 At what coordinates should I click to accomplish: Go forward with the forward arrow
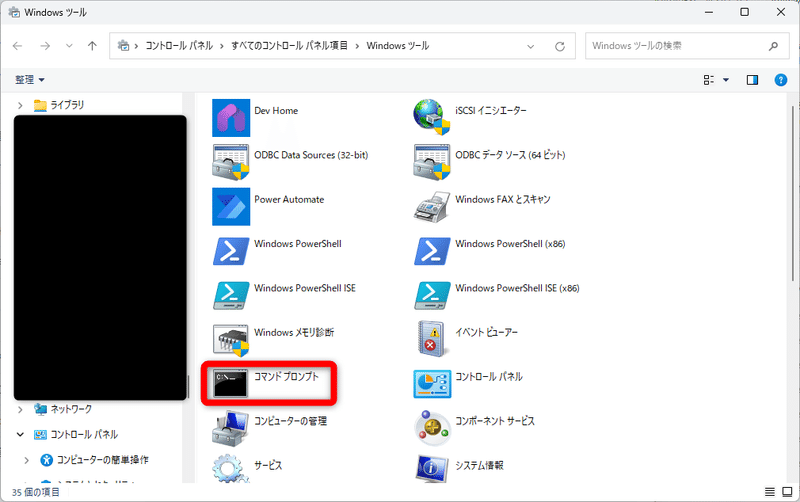(x=45, y=46)
